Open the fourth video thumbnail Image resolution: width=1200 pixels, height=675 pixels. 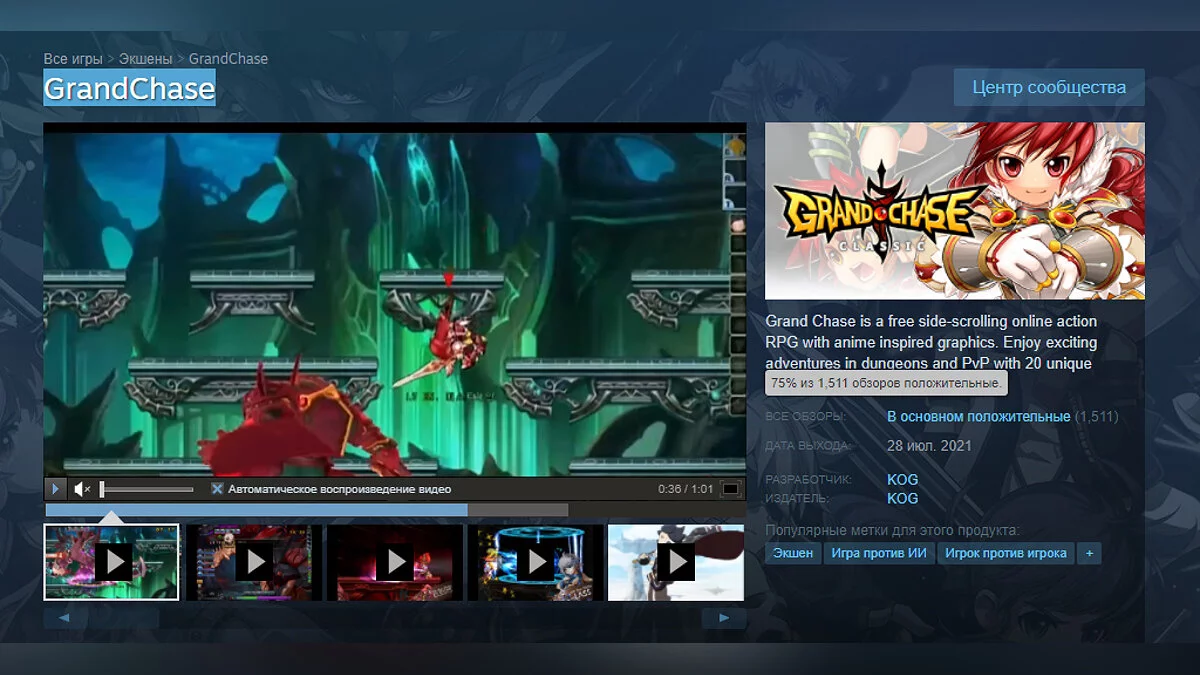coord(536,562)
